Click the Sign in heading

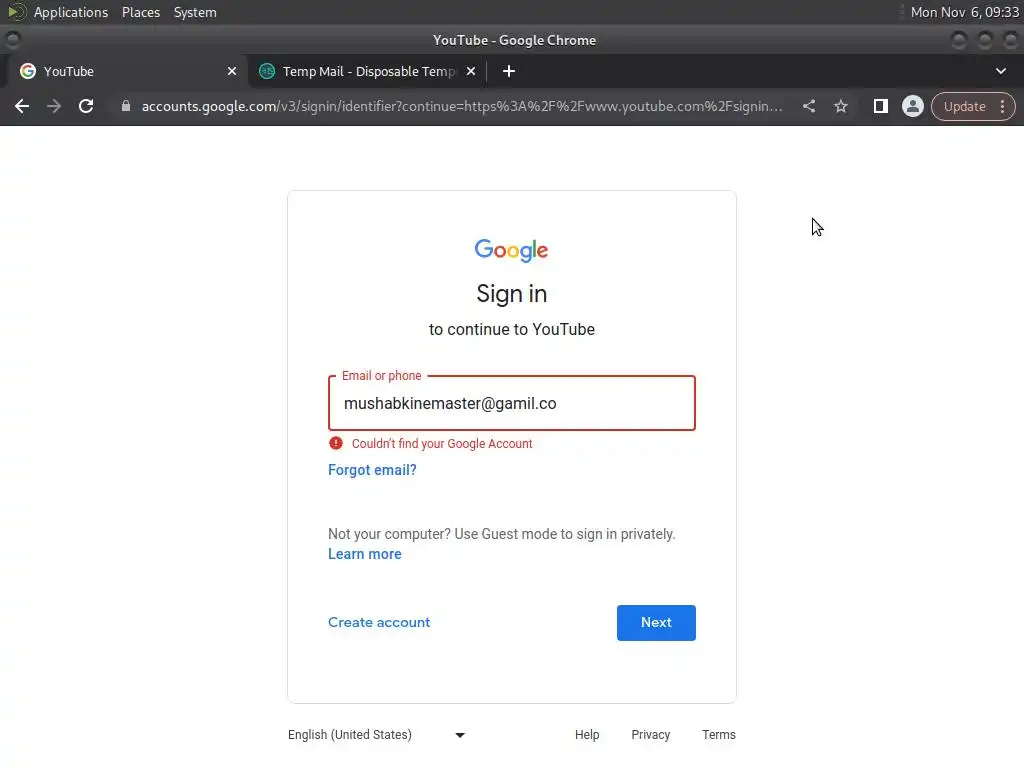[511, 294]
